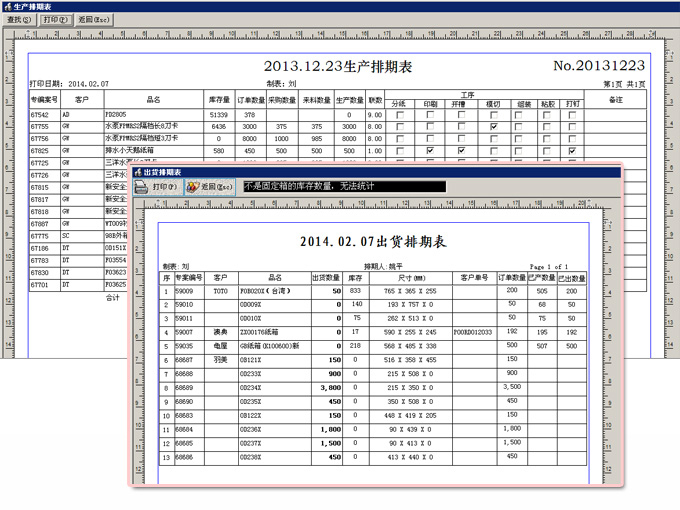680x510 pixels.
Task: Tick the 粘胶 box for order 6T542
Action: (x=548, y=115)
